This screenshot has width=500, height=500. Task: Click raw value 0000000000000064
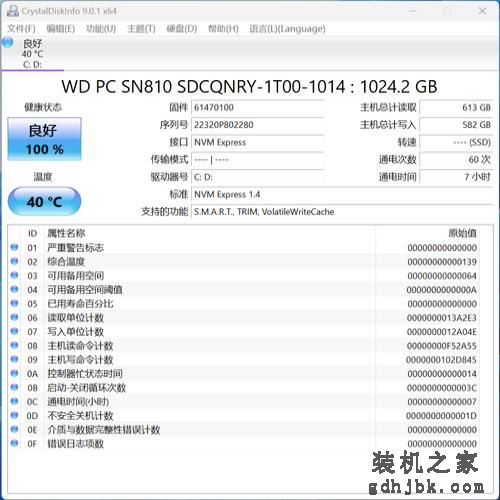coord(442,276)
